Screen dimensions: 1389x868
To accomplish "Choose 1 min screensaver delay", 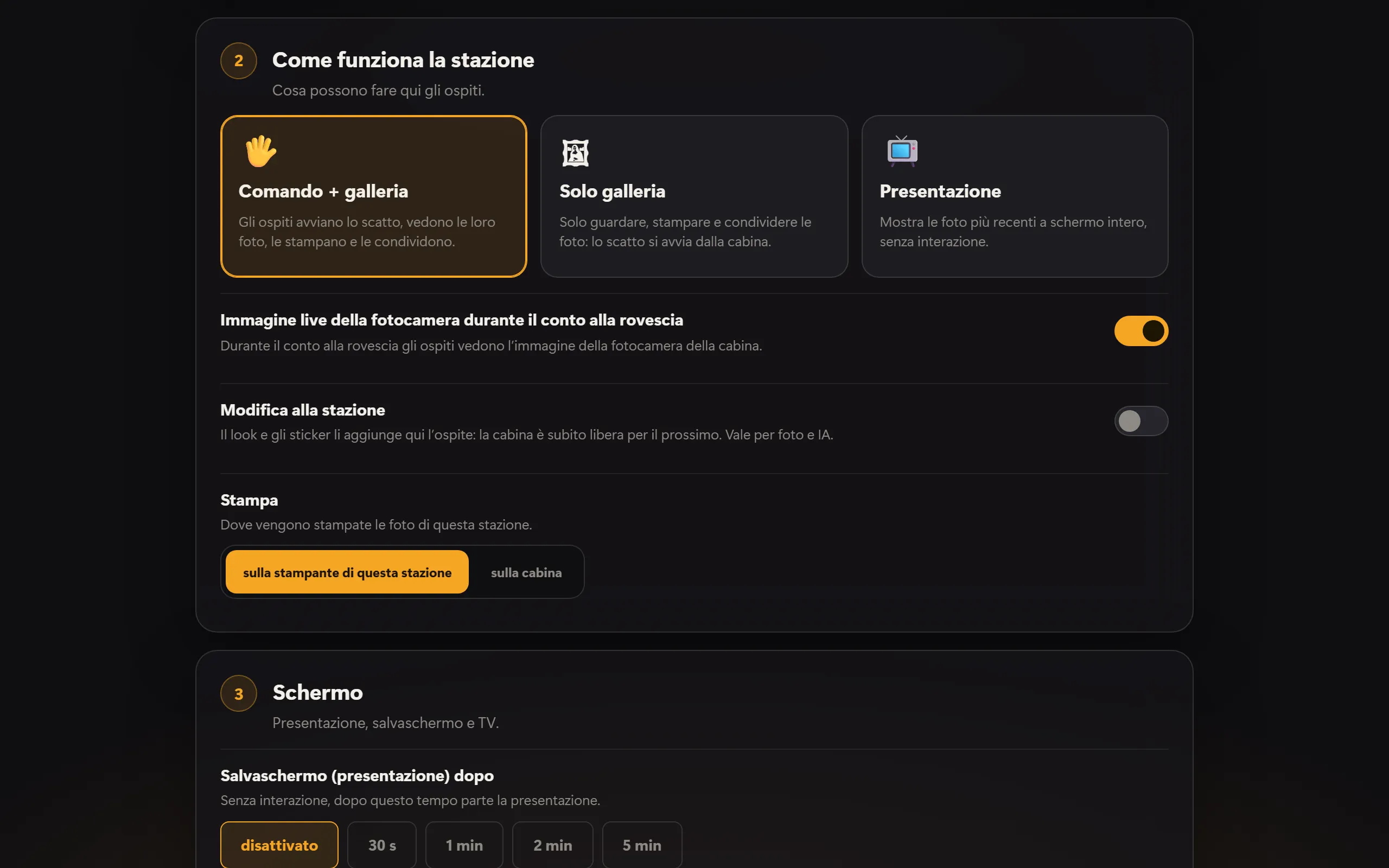I will coord(464,845).
